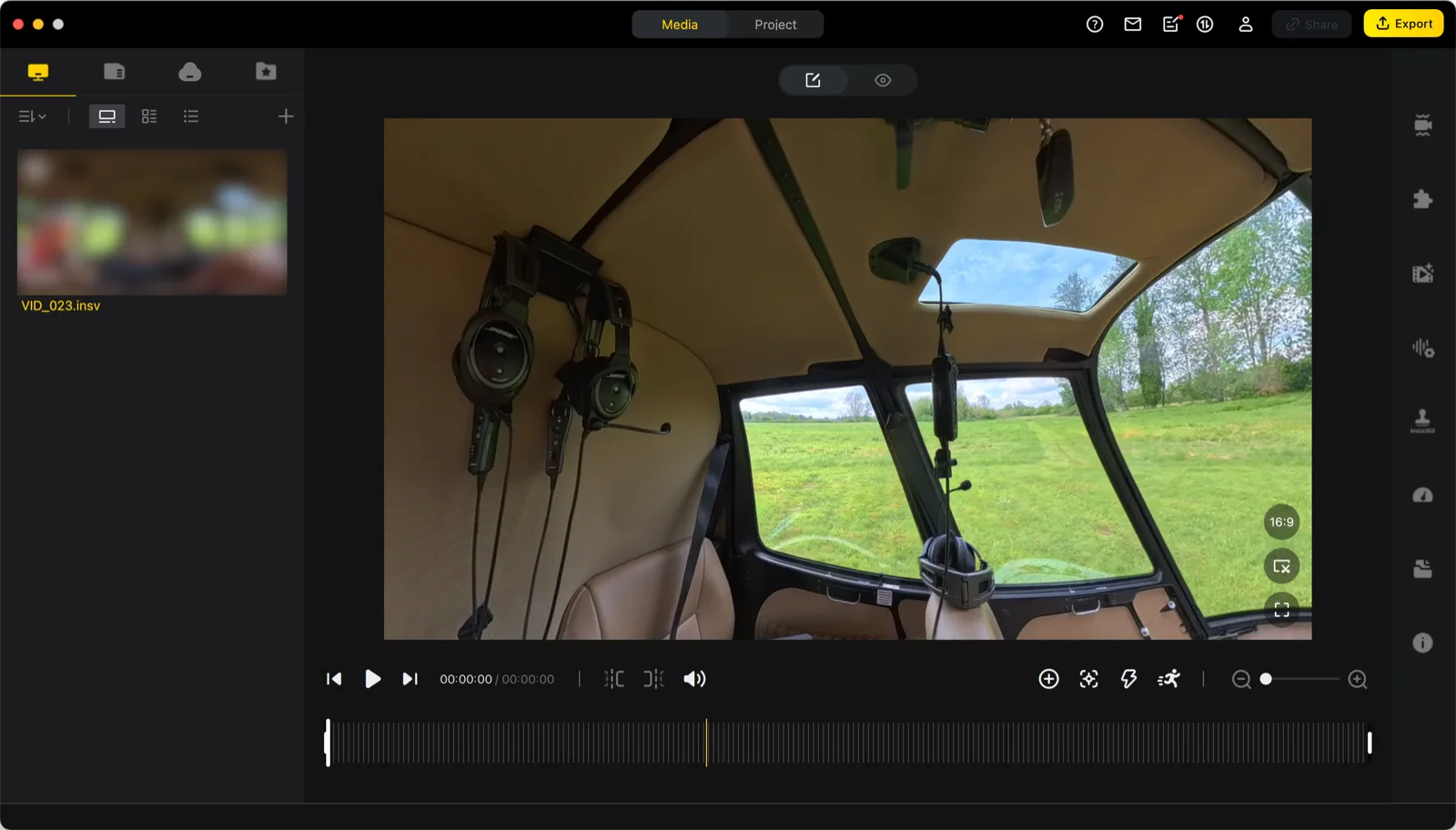
Task: Open the stabilization camera icon
Action: tap(1423, 126)
